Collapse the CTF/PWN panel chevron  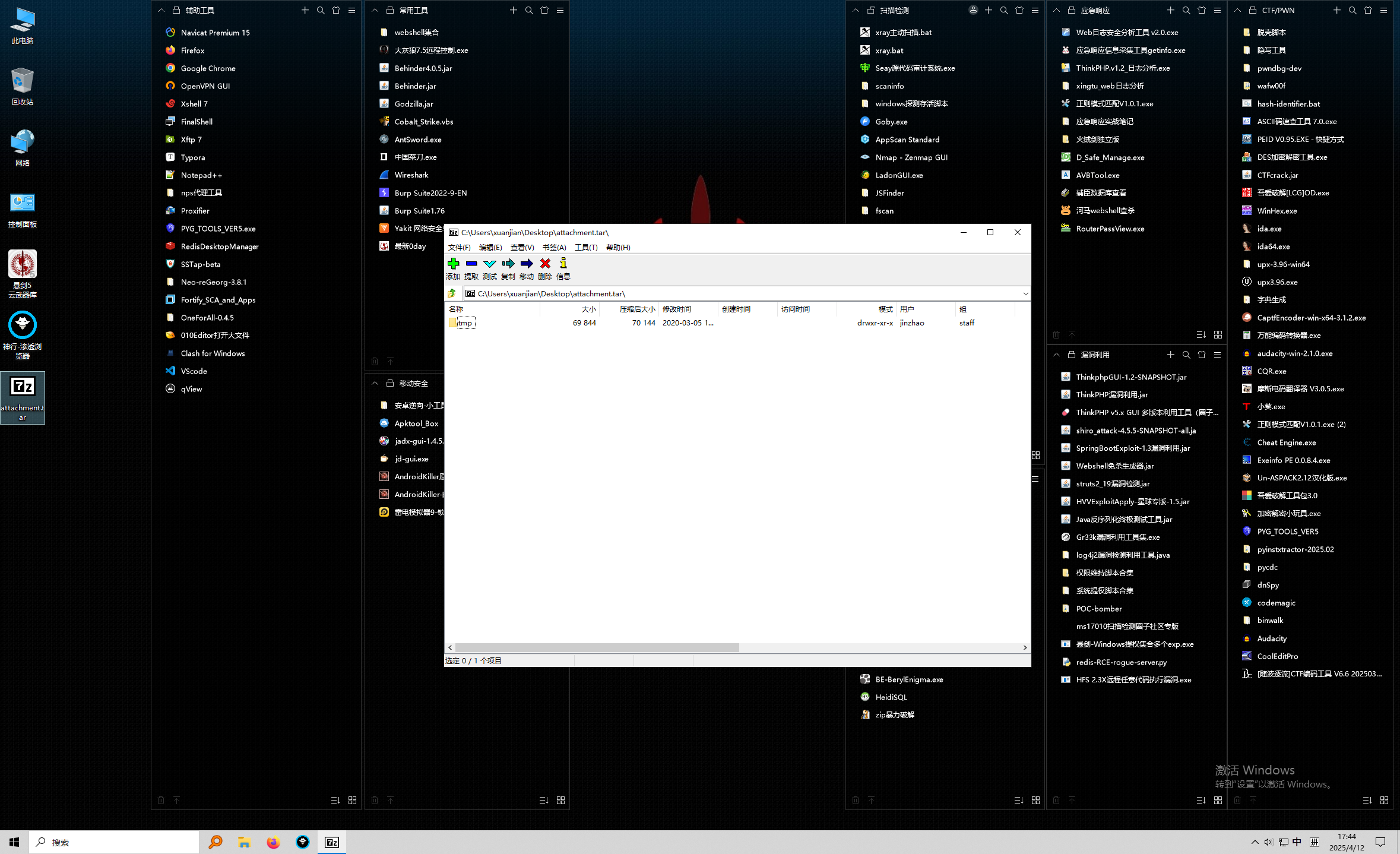(1237, 10)
